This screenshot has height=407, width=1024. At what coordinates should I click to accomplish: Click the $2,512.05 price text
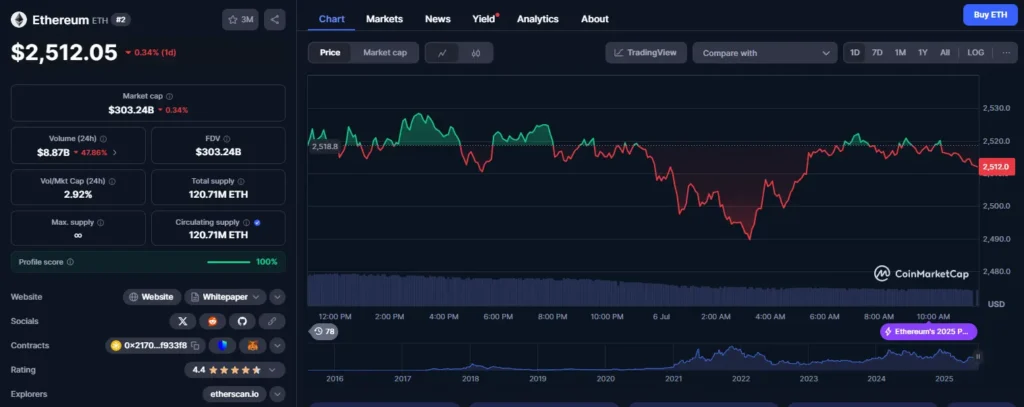(64, 52)
